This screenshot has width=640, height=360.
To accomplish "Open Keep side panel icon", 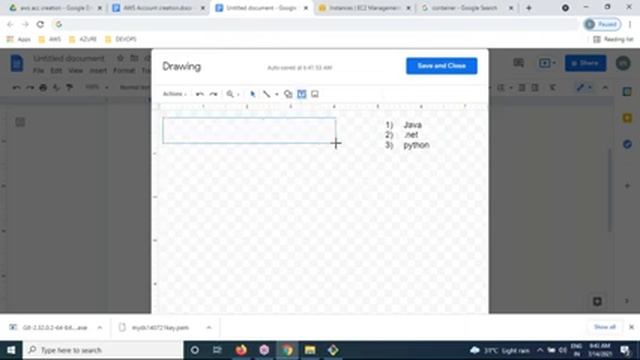I will tap(627, 118).
